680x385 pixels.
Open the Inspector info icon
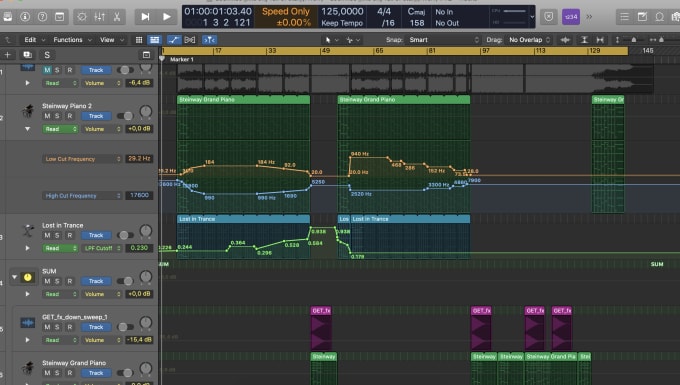[x=25, y=16]
